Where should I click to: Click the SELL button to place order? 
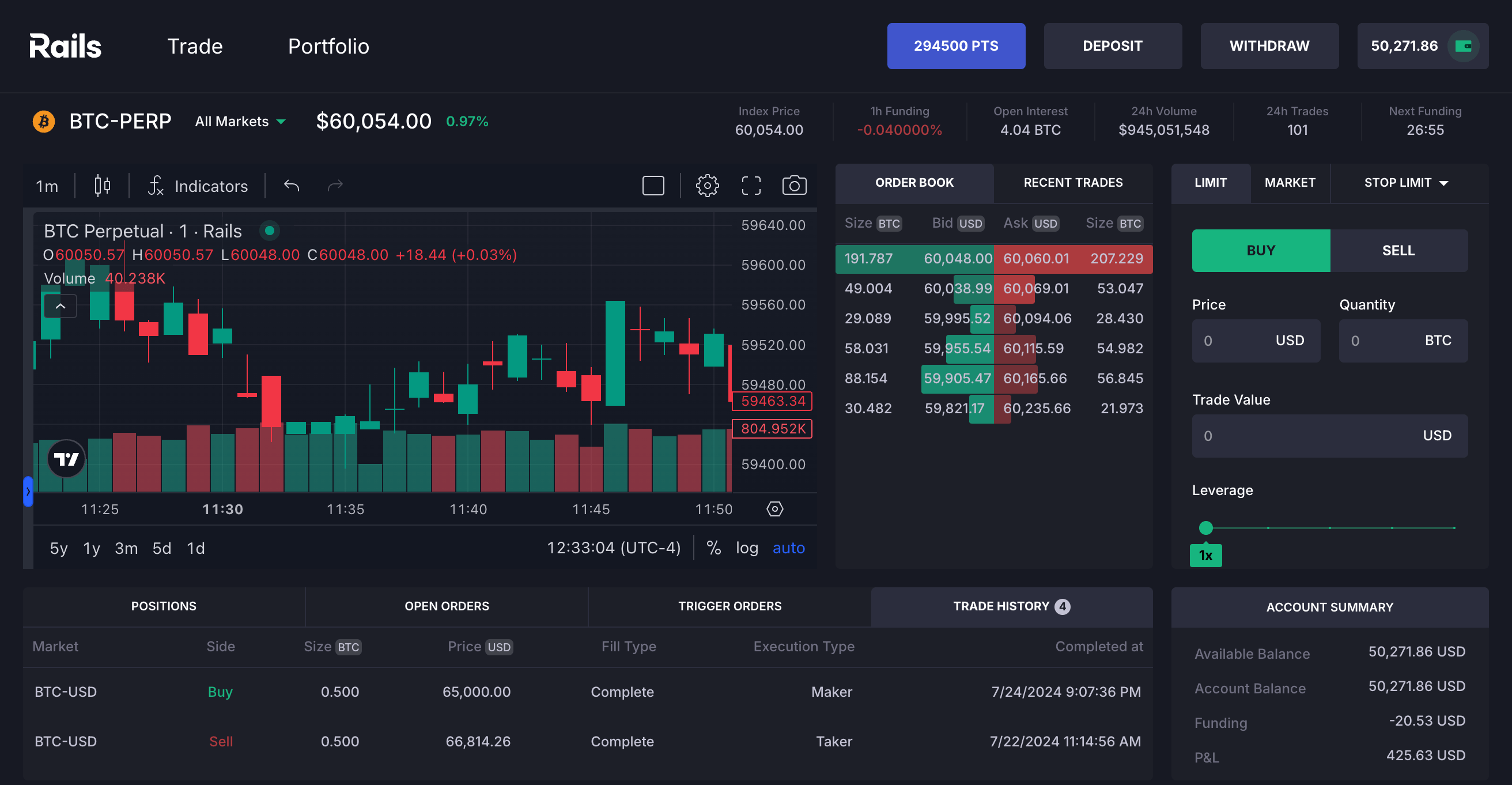[x=1396, y=250]
